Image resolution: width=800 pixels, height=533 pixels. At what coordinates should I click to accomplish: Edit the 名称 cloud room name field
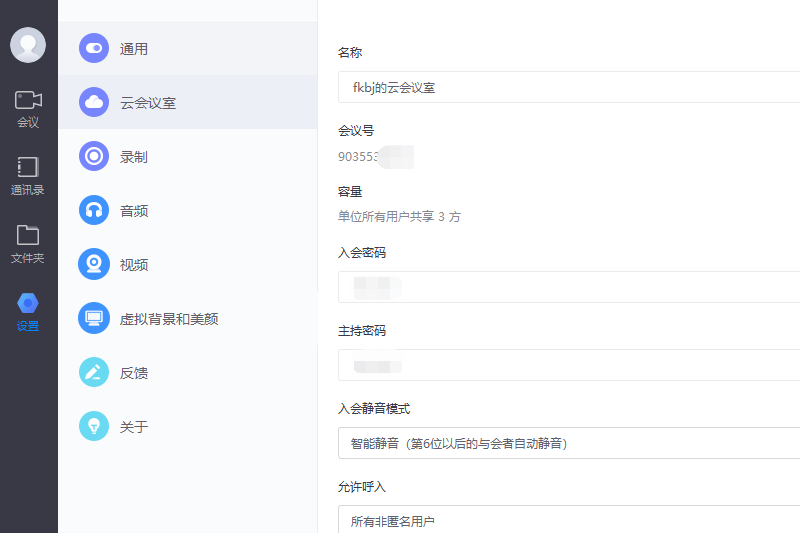[x=568, y=87]
